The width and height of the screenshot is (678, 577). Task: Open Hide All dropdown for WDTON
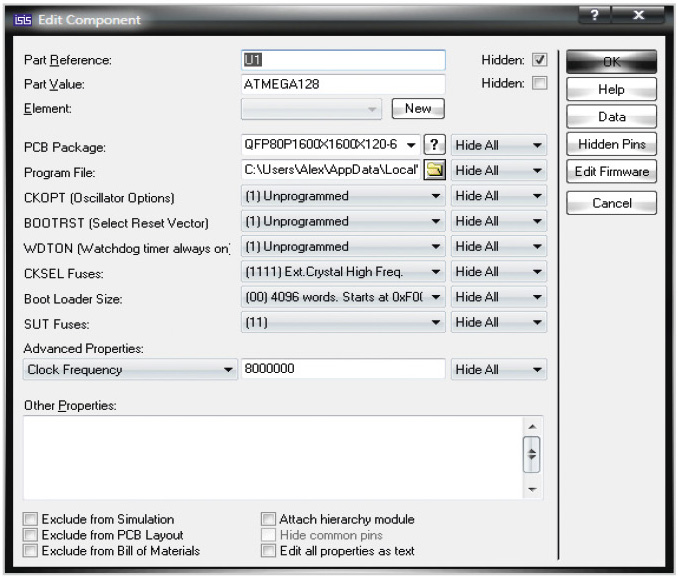(499, 247)
